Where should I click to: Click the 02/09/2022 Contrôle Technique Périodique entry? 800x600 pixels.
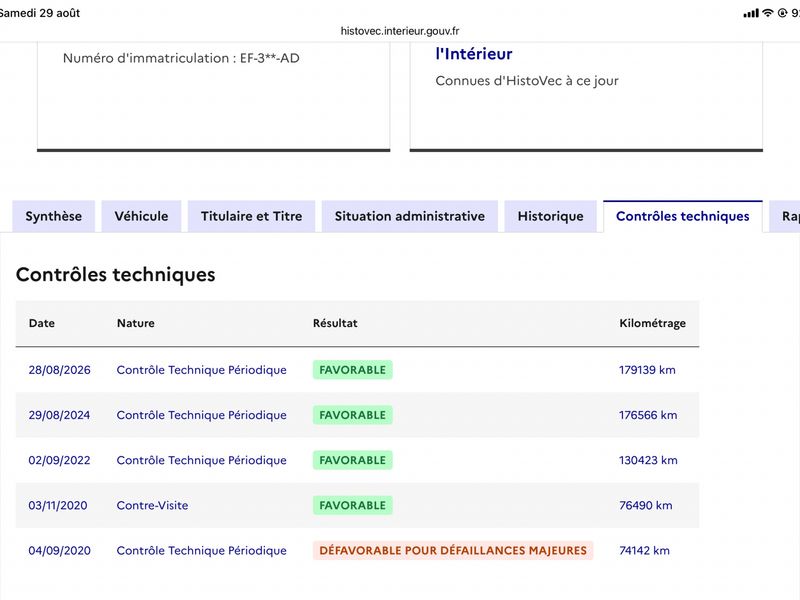click(202, 460)
